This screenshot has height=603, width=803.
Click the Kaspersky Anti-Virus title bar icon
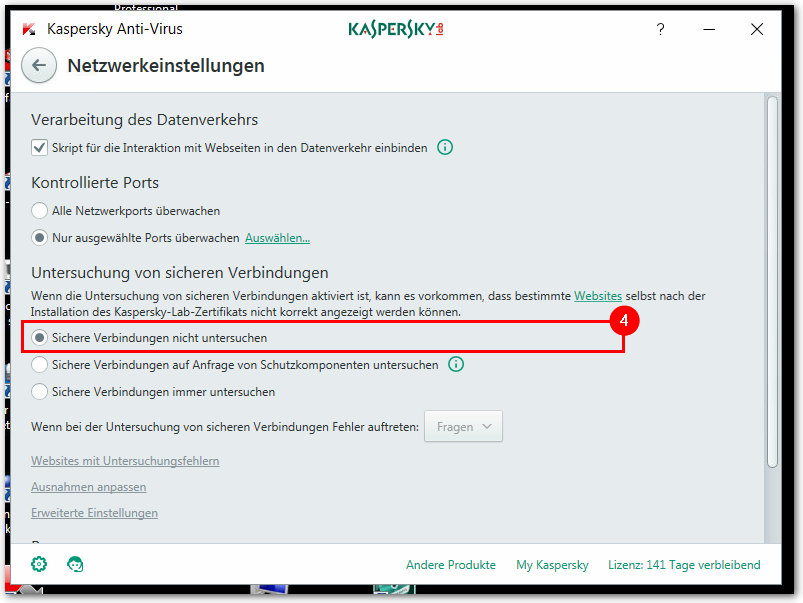click(29, 29)
